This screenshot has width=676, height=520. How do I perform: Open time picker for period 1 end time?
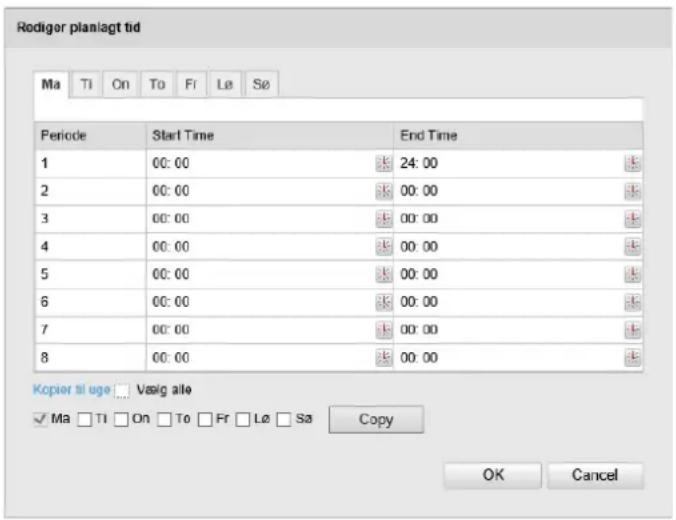pos(632,163)
